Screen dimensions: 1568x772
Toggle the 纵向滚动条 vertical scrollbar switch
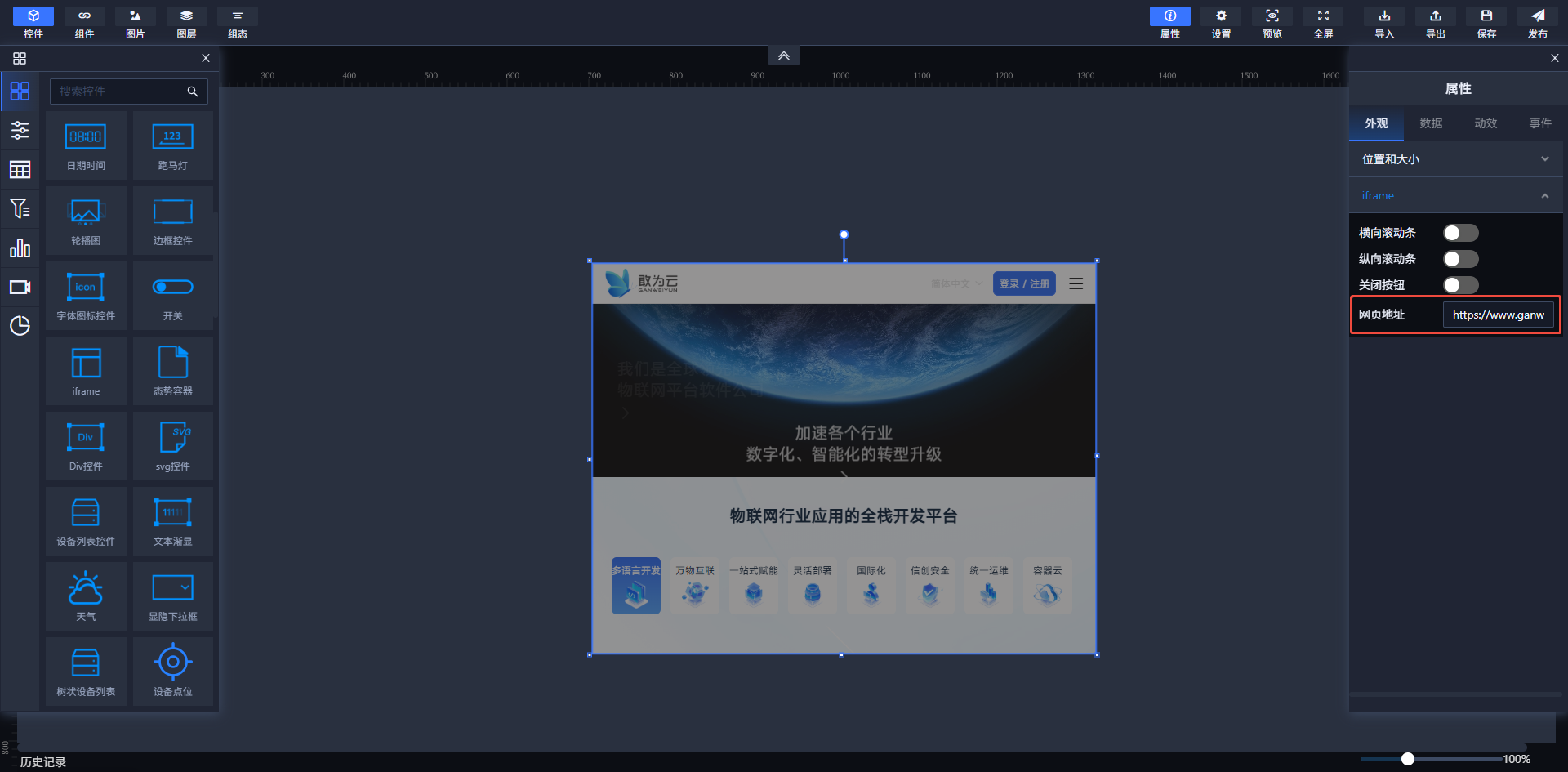coord(1460,259)
